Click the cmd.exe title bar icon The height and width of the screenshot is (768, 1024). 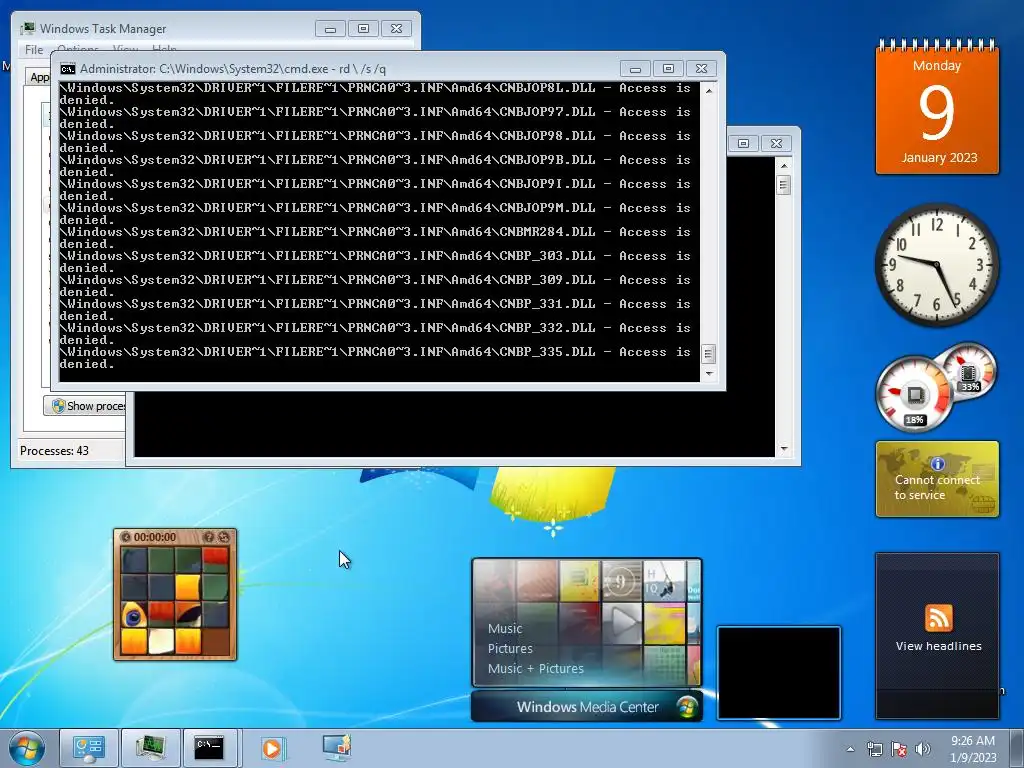click(68, 69)
